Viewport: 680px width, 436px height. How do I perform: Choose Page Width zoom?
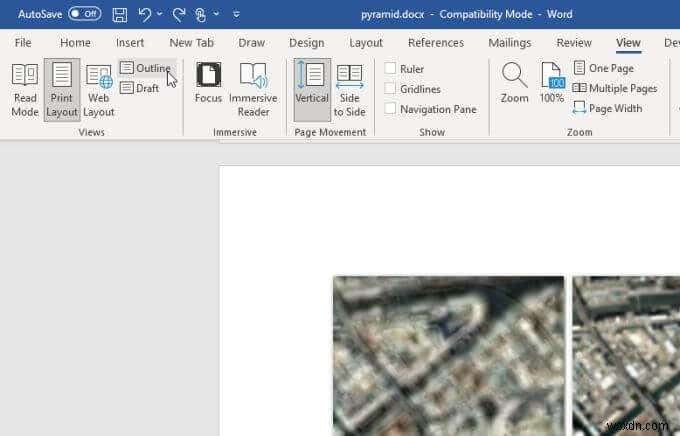607,108
